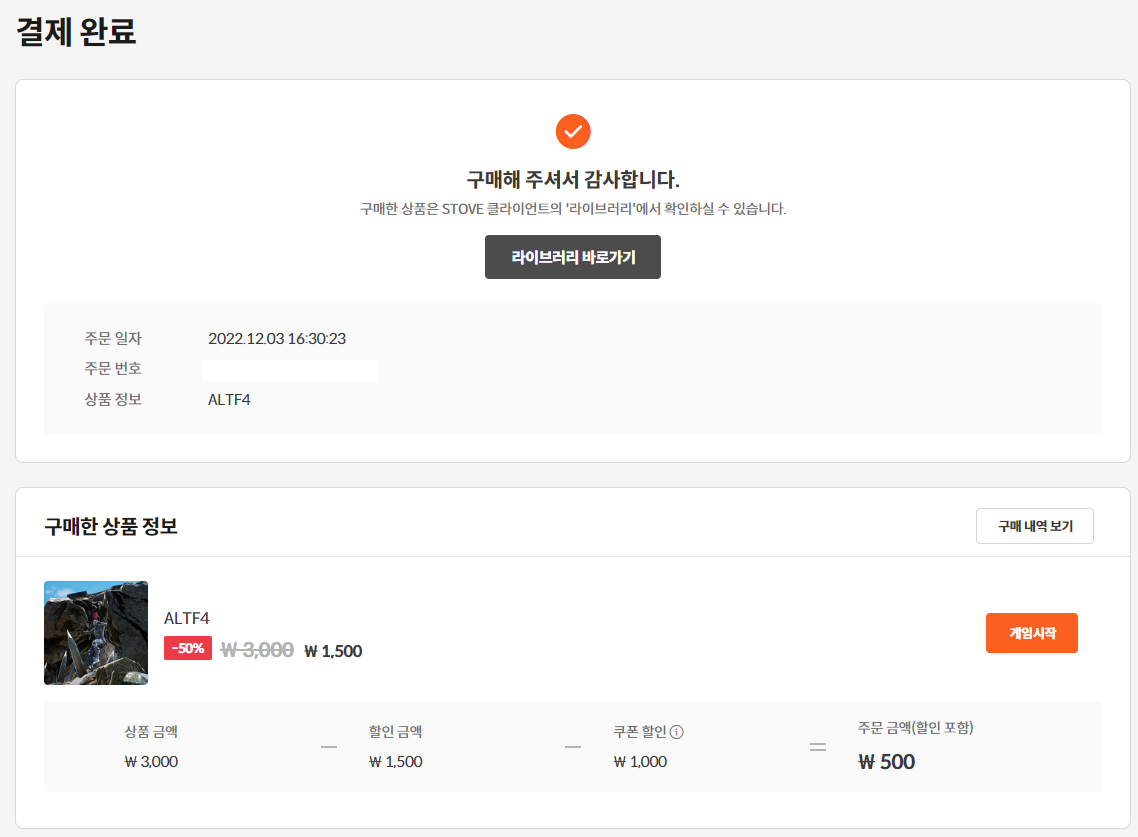Click the strikethrough original price ₩3,000
The width and height of the screenshot is (1138, 837).
(257, 650)
